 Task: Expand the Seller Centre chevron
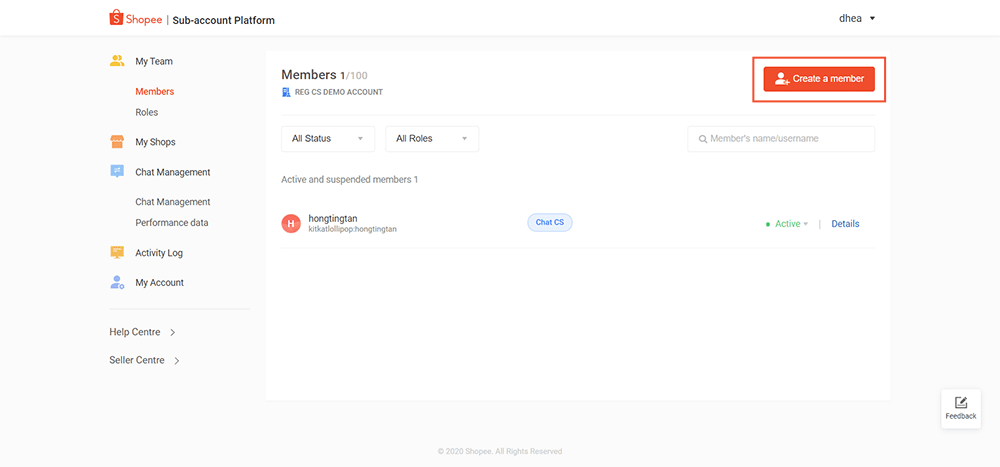[x=177, y=360]
